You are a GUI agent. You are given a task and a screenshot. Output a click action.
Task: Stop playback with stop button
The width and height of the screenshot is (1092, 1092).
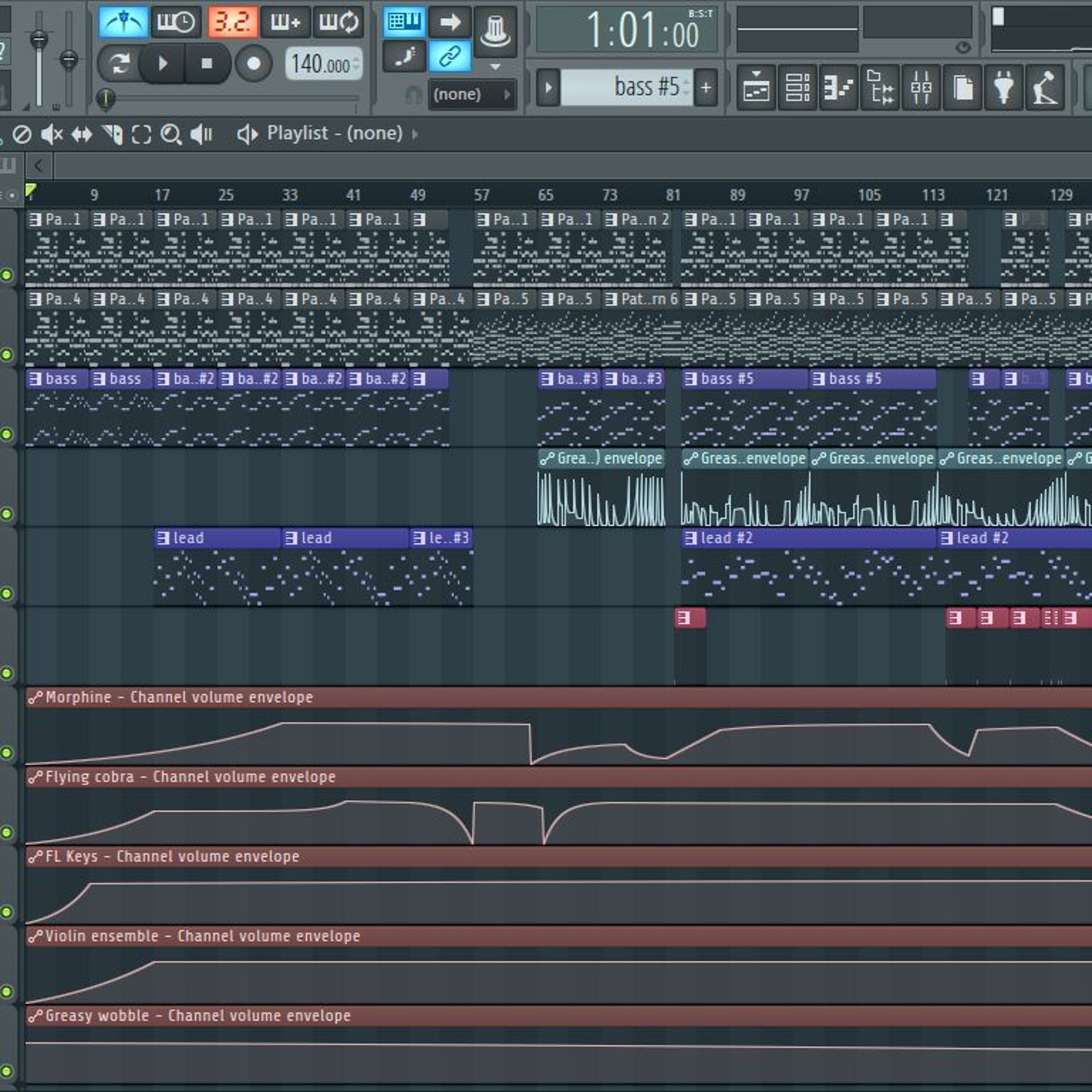coord(207,63)
